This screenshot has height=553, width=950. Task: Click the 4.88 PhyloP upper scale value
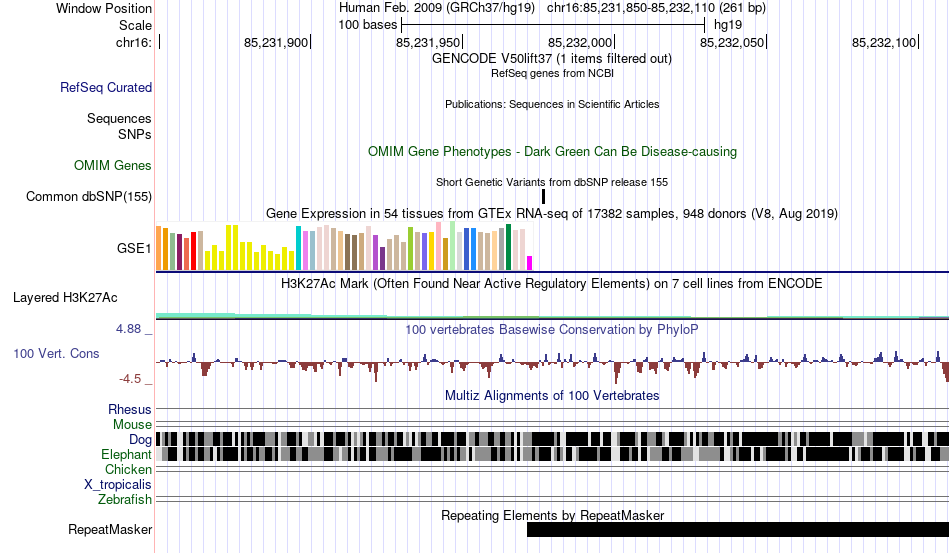coord(128,329)
